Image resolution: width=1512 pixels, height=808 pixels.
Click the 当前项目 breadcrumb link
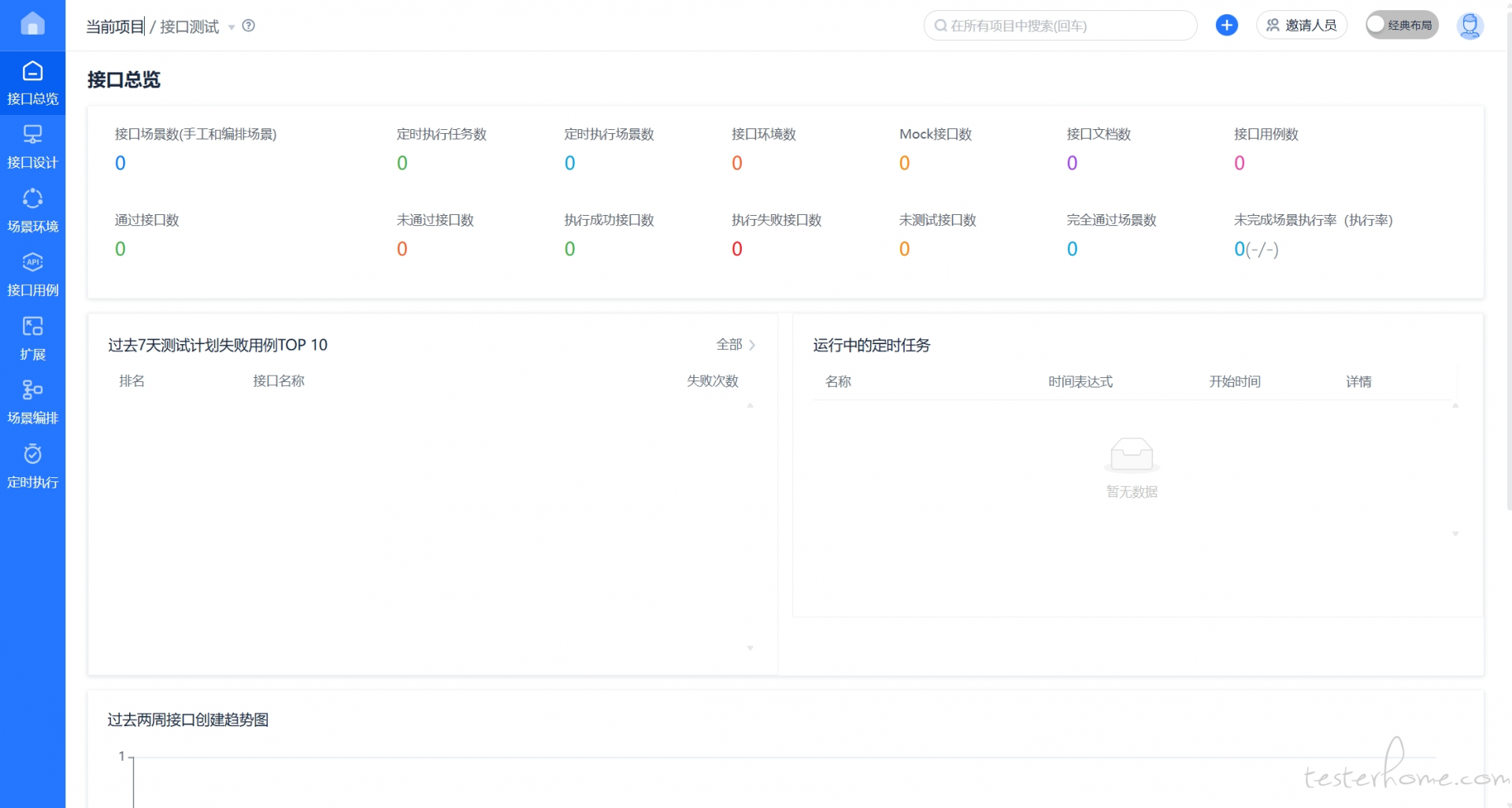115,27
